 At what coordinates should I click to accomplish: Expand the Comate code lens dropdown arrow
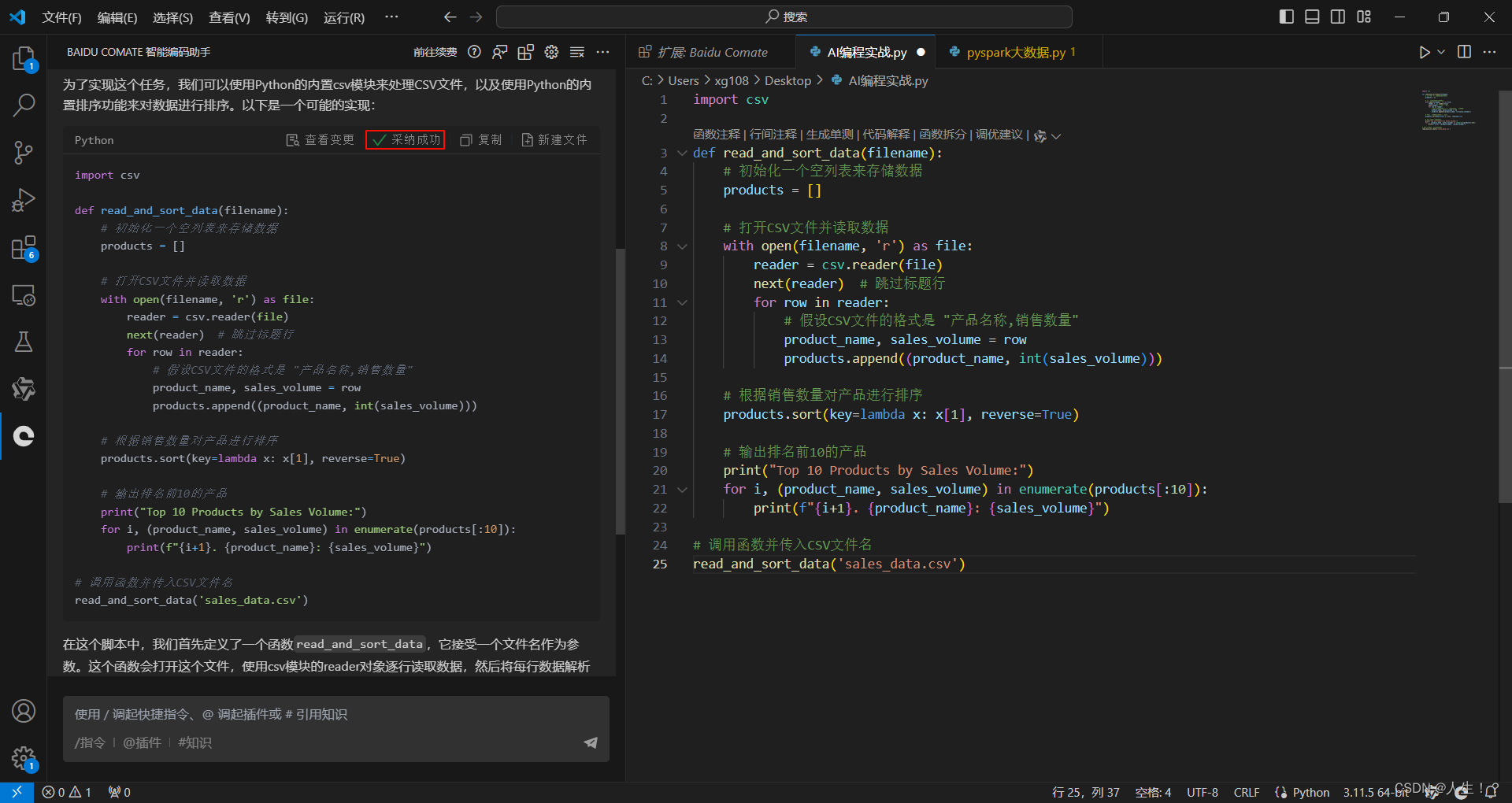pos(1056,136)
